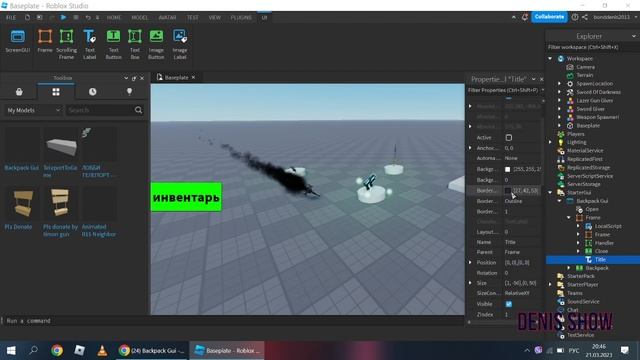Close the Properties panel

click(x=542, y=79)
